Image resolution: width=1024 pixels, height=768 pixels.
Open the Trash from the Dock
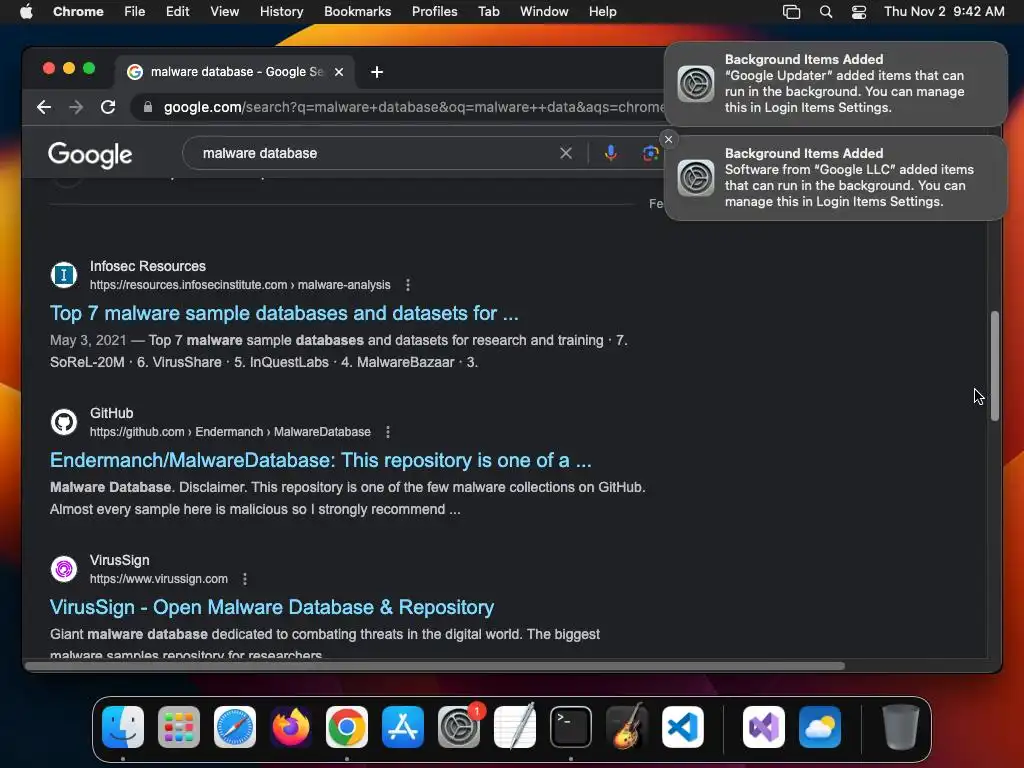point(901,727)
